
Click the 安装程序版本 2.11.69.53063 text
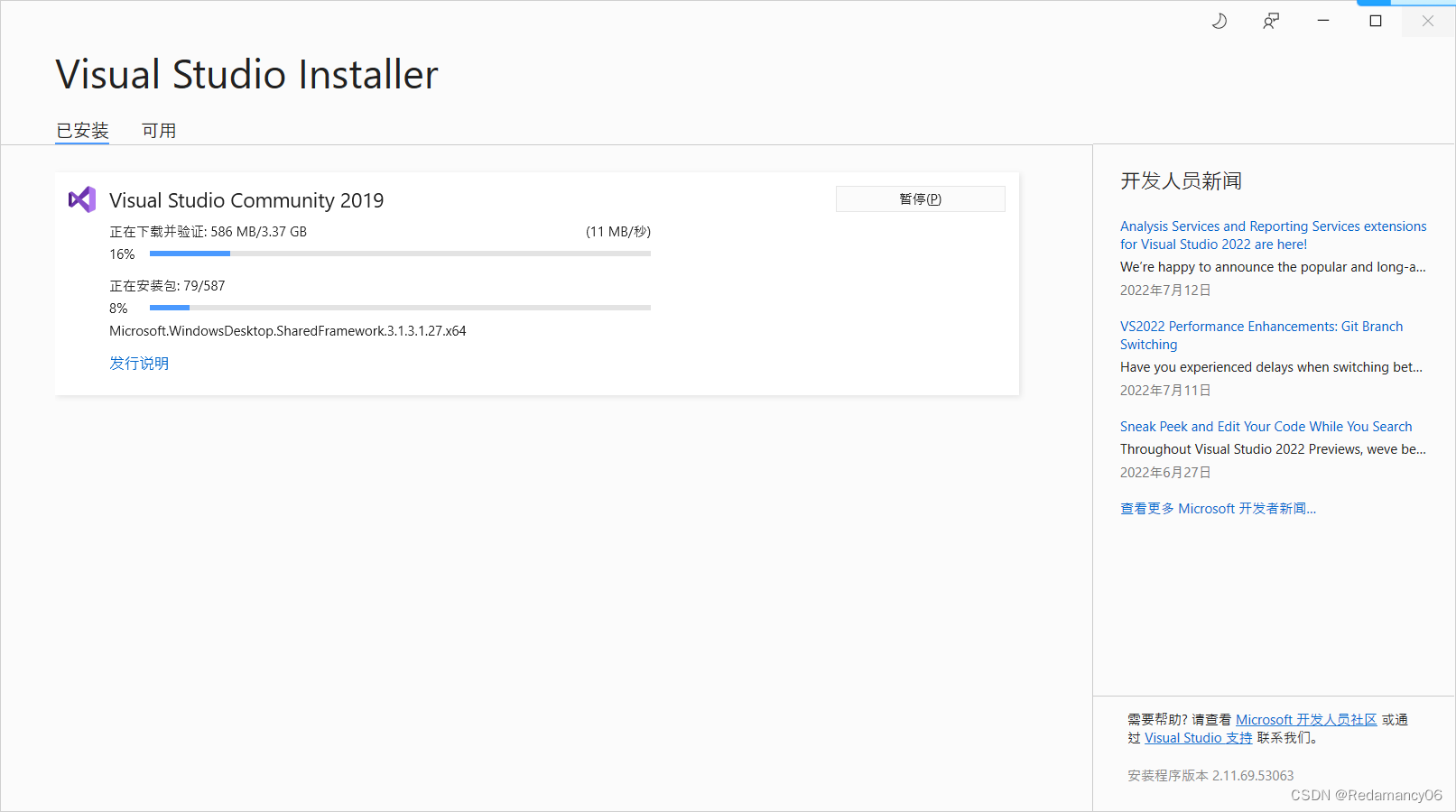[1210, 776]
